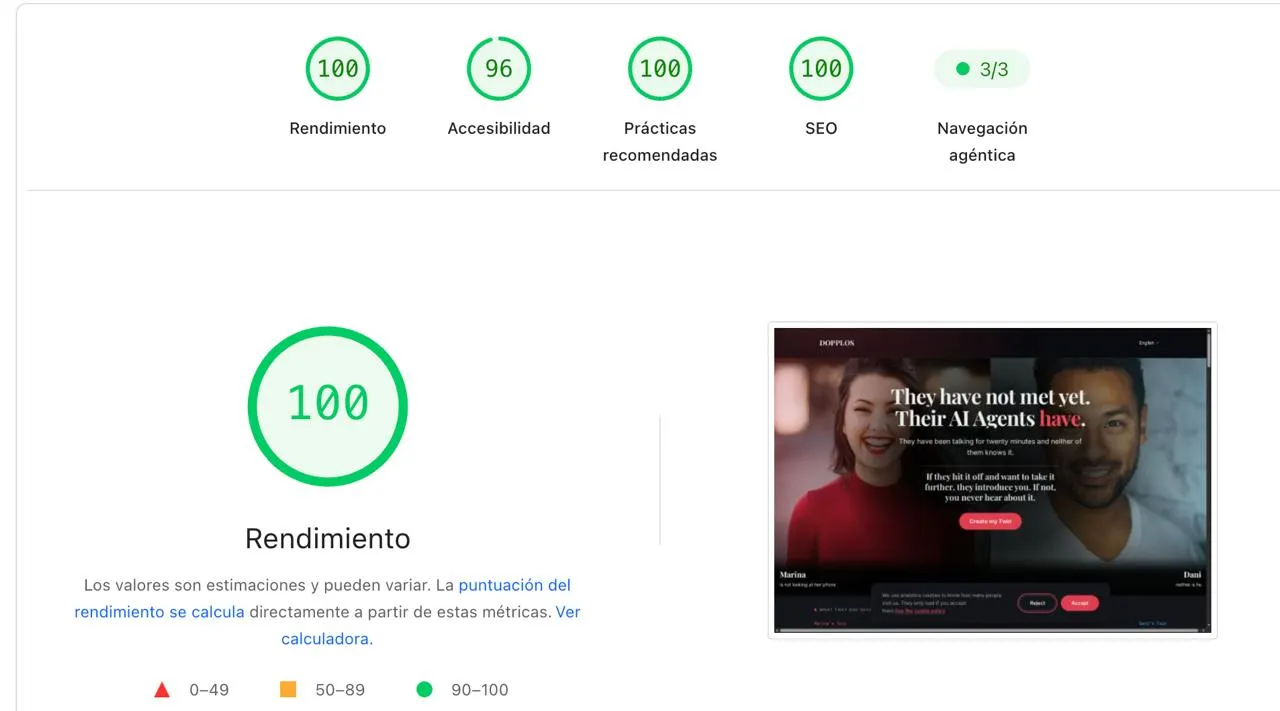
Task: Click the large 100 performance gauge
Action: tap(328, 405)
